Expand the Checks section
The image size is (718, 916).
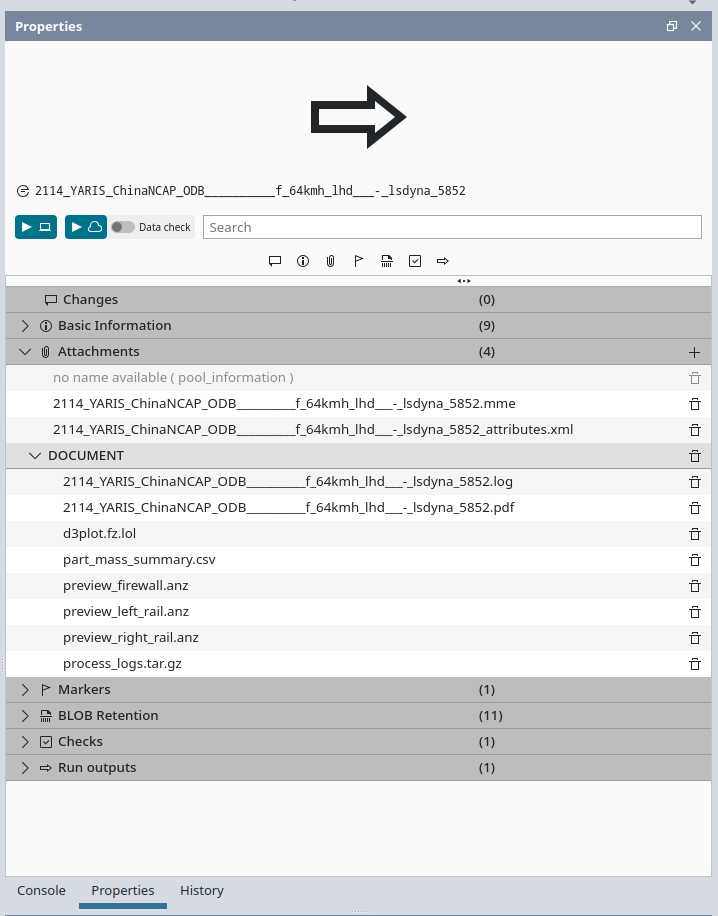(x=25, y=742)
